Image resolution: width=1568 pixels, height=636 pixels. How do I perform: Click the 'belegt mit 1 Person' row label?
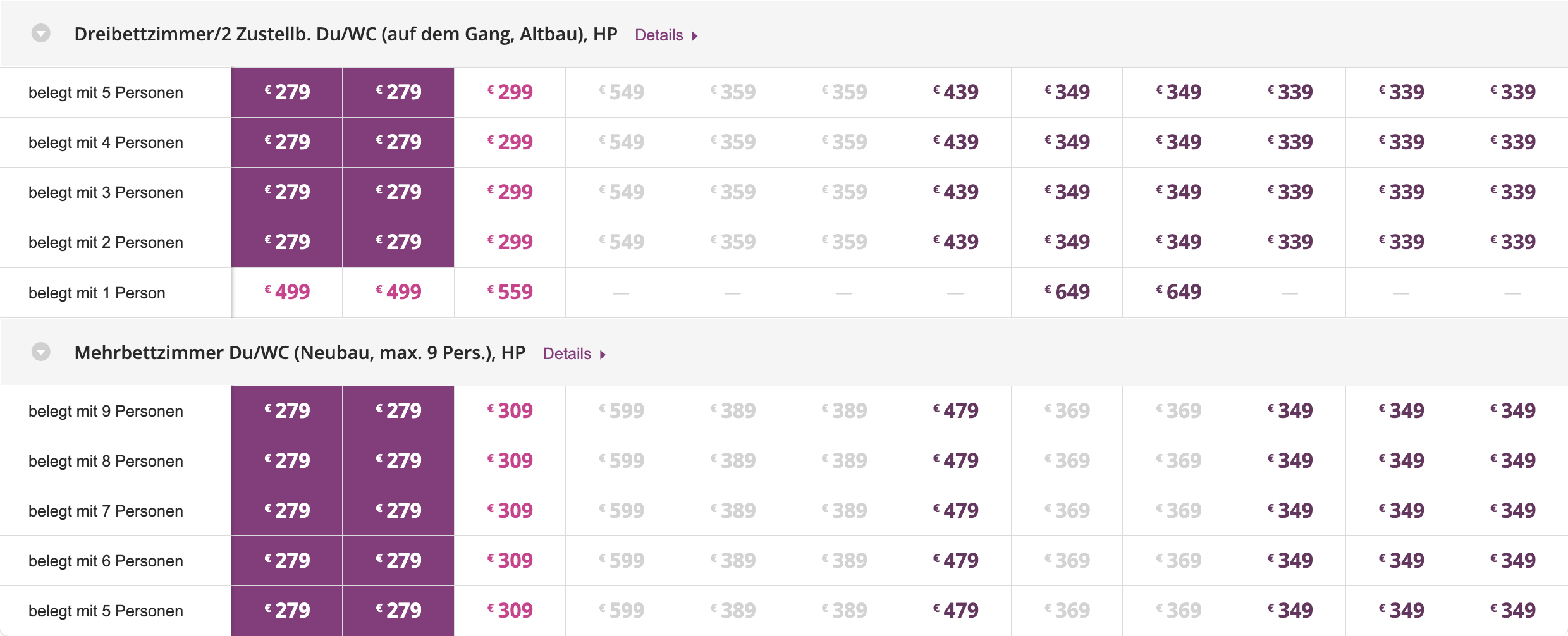point(97,293)
